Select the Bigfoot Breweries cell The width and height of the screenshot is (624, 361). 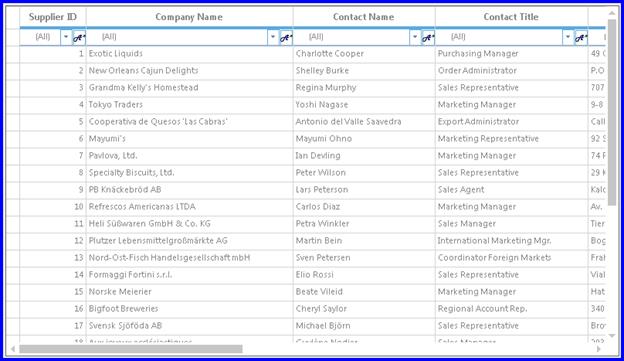pos(189,309)
